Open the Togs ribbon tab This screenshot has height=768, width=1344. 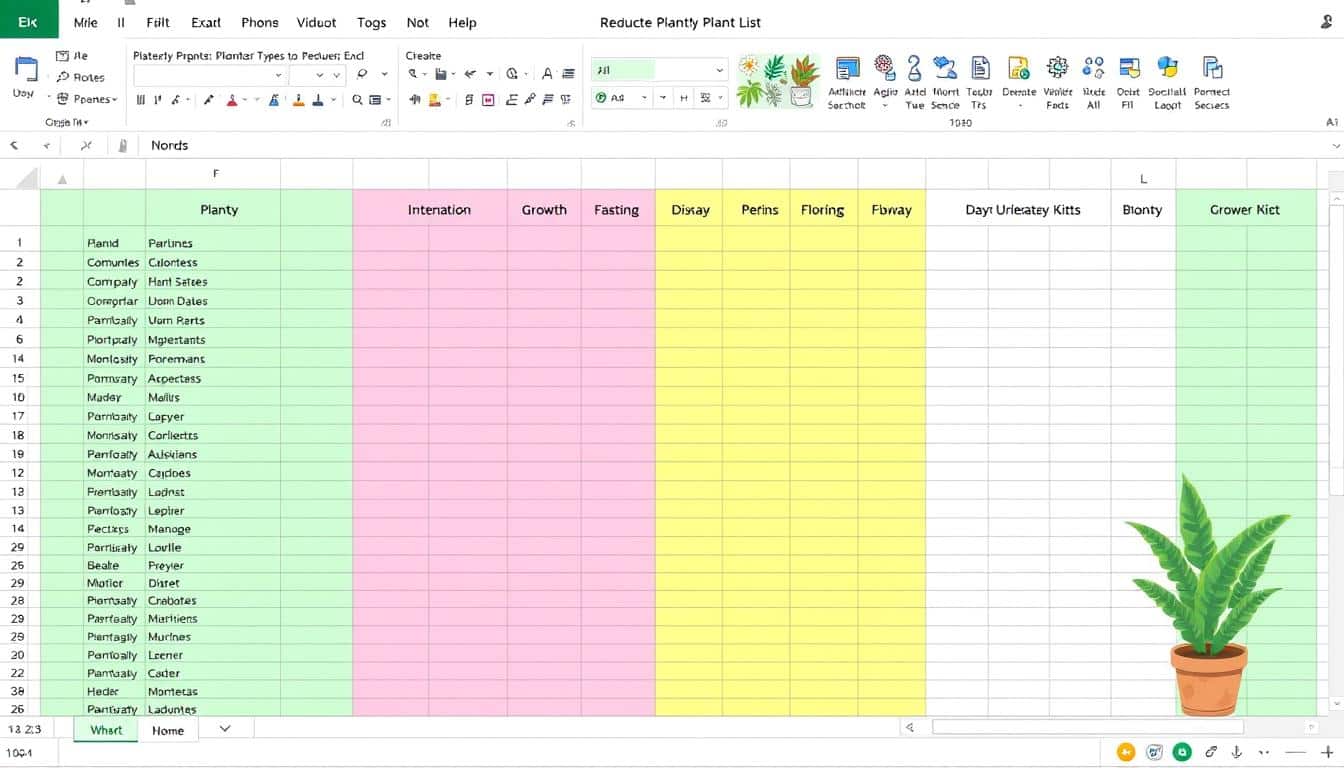(x=371, y=22)
